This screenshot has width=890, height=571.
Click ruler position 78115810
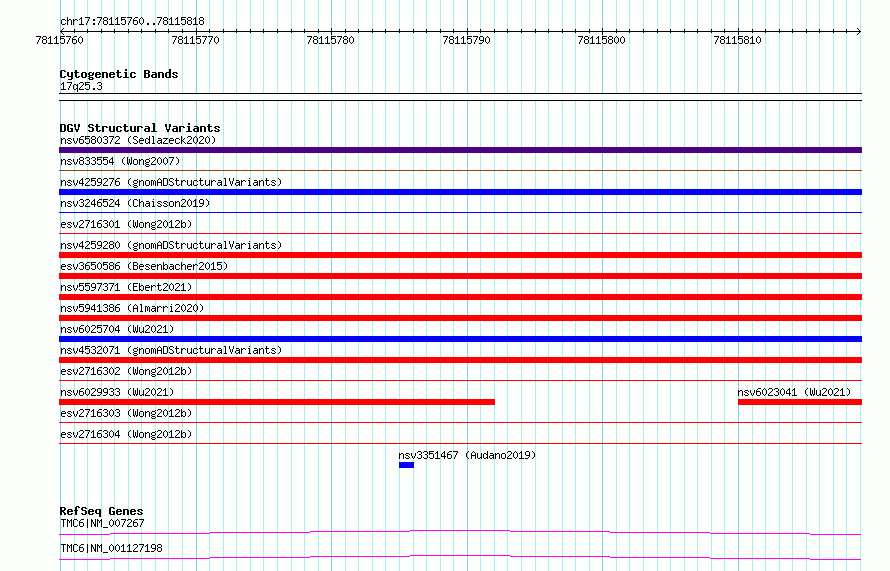coord(737,40)
